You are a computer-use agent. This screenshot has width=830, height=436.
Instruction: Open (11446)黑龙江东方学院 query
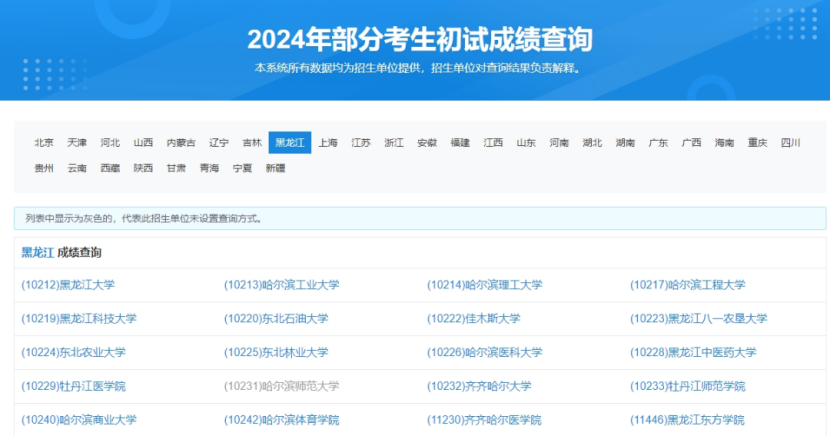coord(687,420)
